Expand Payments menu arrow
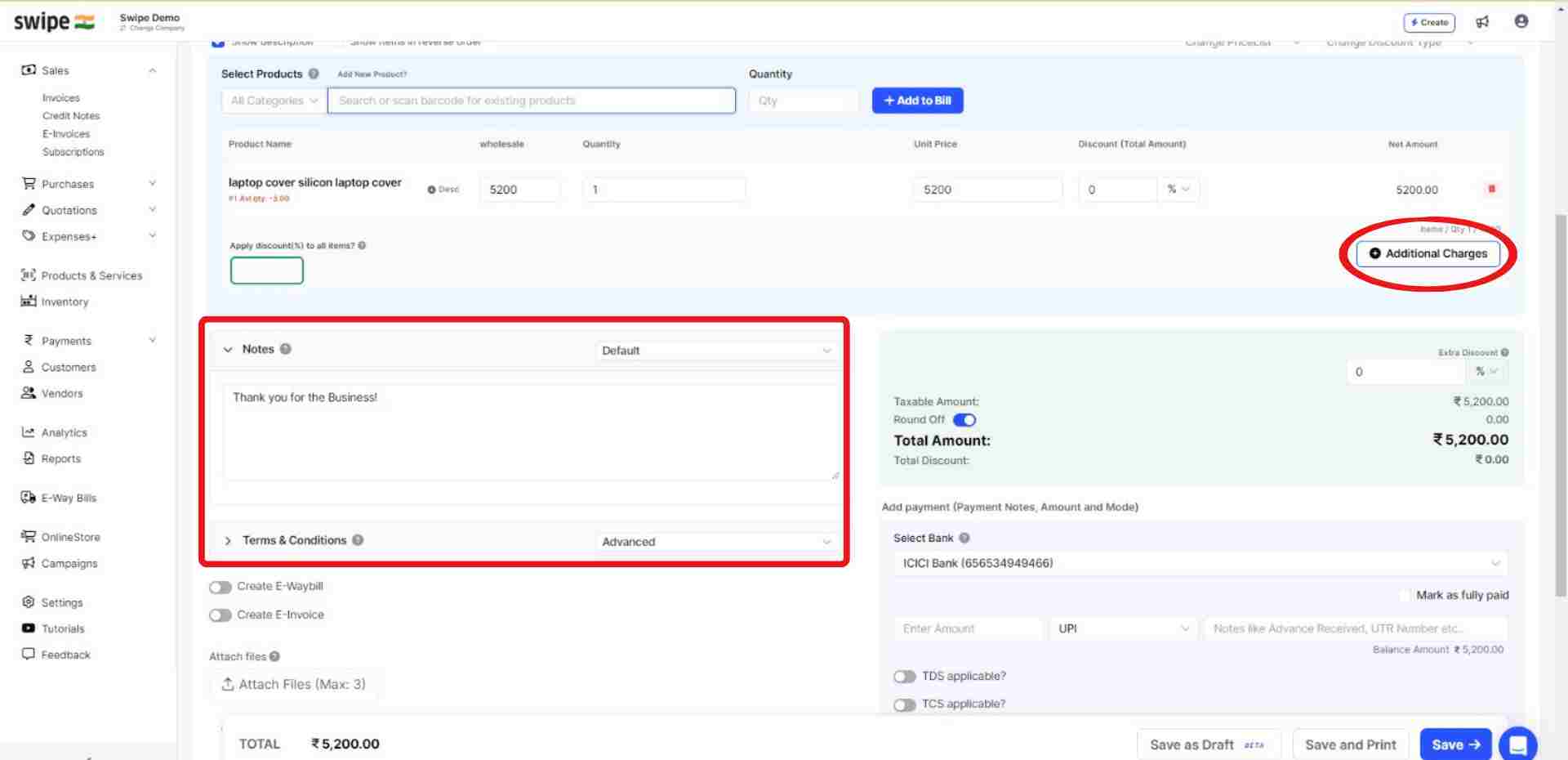1568x760 pixels. (x=153, y=340)
